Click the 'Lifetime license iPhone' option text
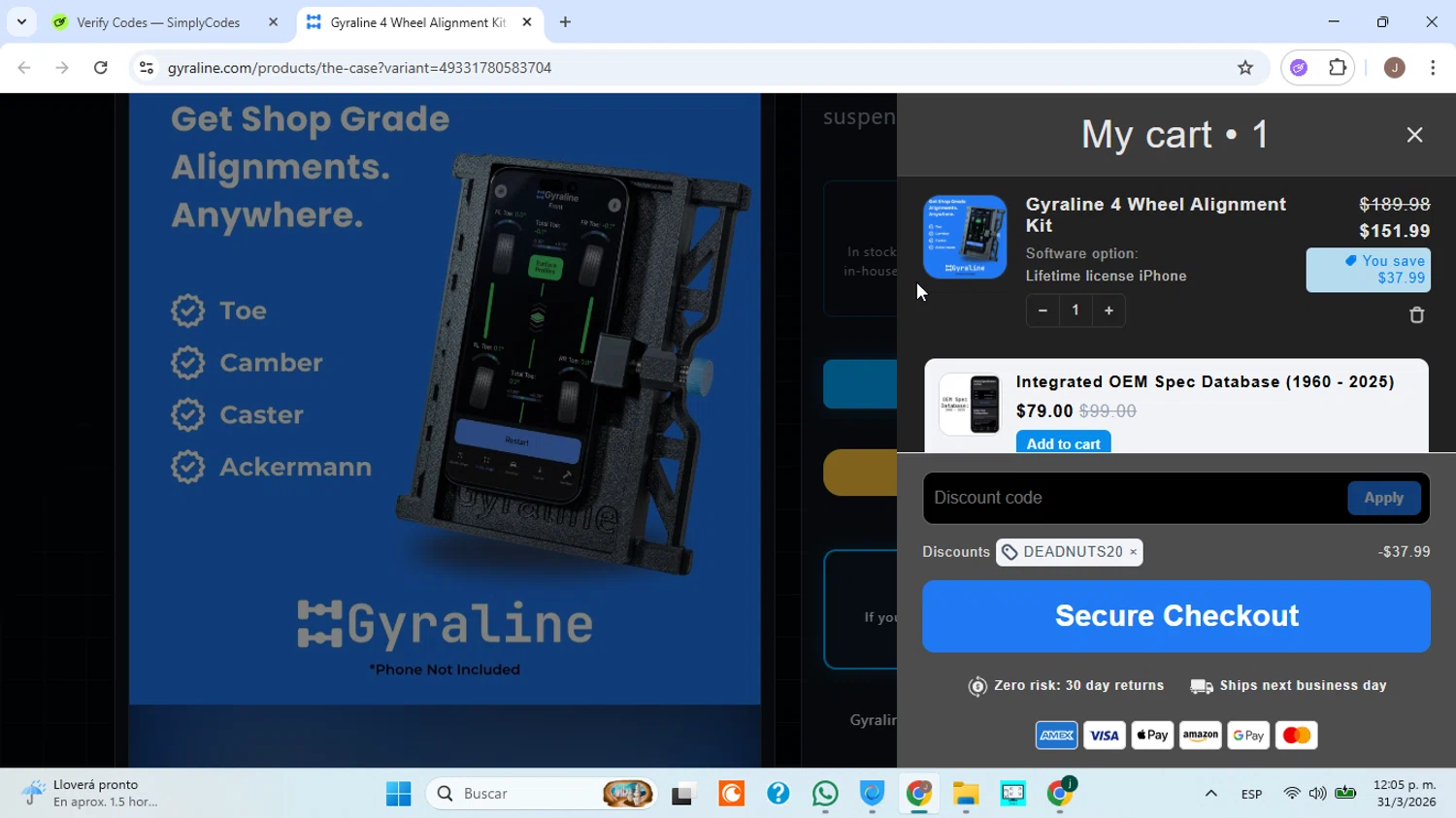The height and width of the screenshot is (818, 1456). point(1106,276)
